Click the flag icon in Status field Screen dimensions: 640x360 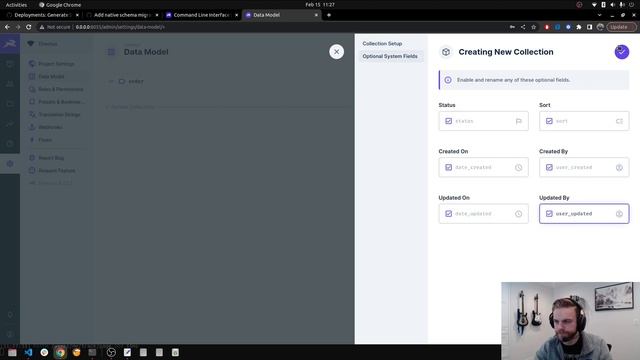[518, 121]
